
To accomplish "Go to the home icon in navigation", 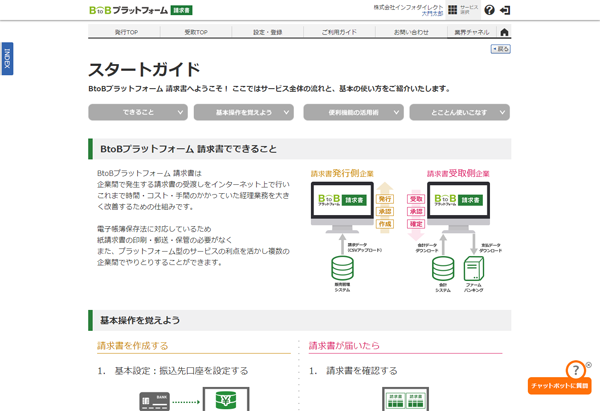I will [504, 32].
